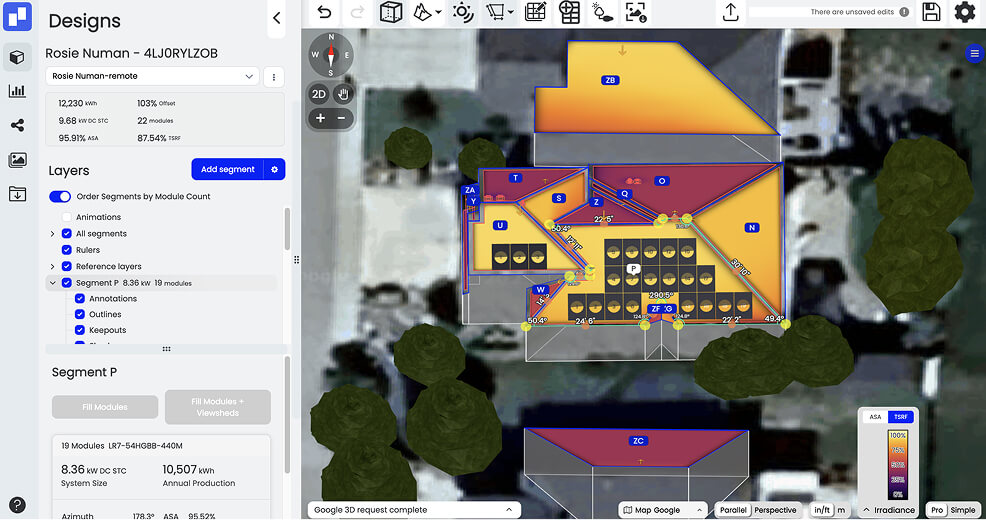Expand the Google 3D request status bar

coord(414,510)
